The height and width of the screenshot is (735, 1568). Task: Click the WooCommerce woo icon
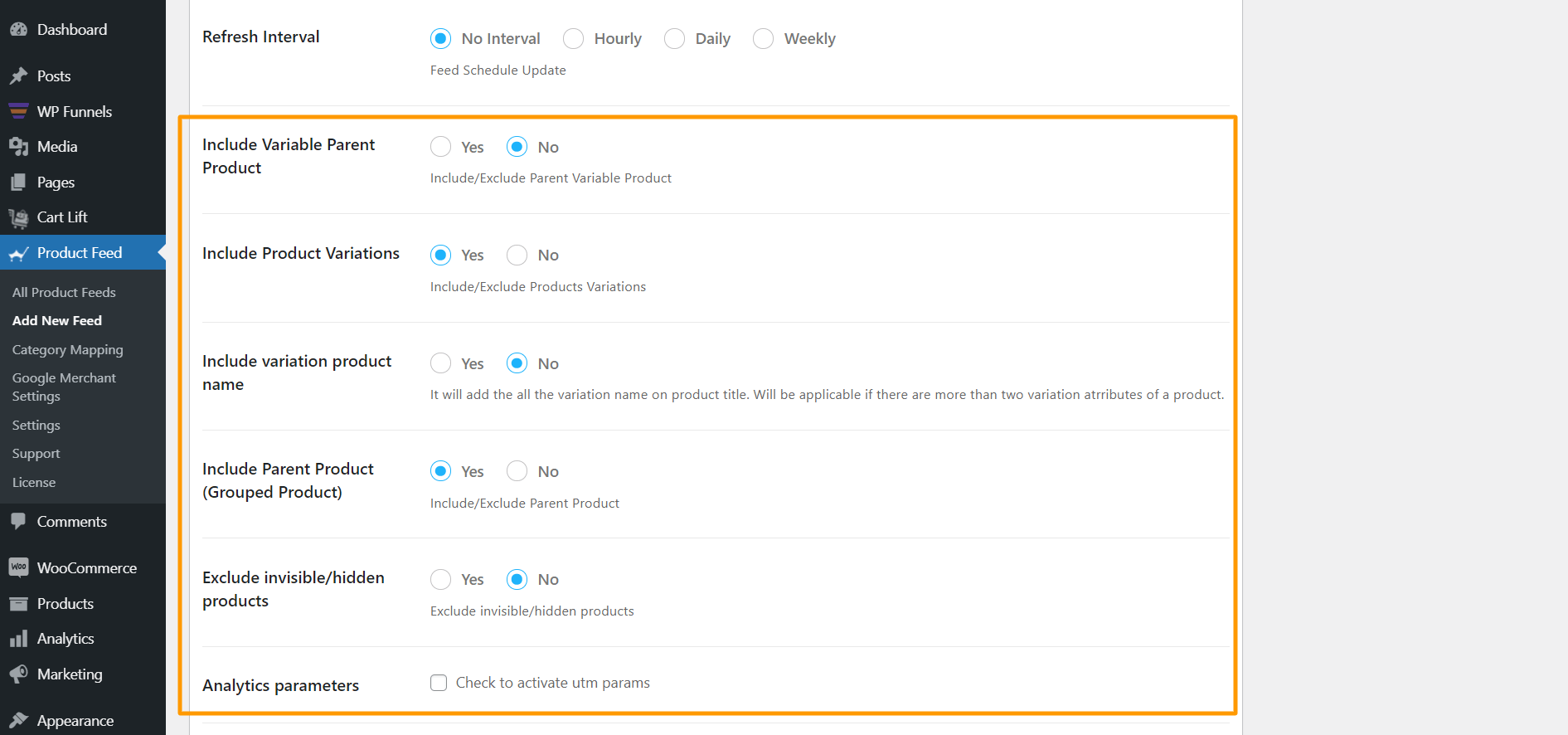click(x=18, y=568)
